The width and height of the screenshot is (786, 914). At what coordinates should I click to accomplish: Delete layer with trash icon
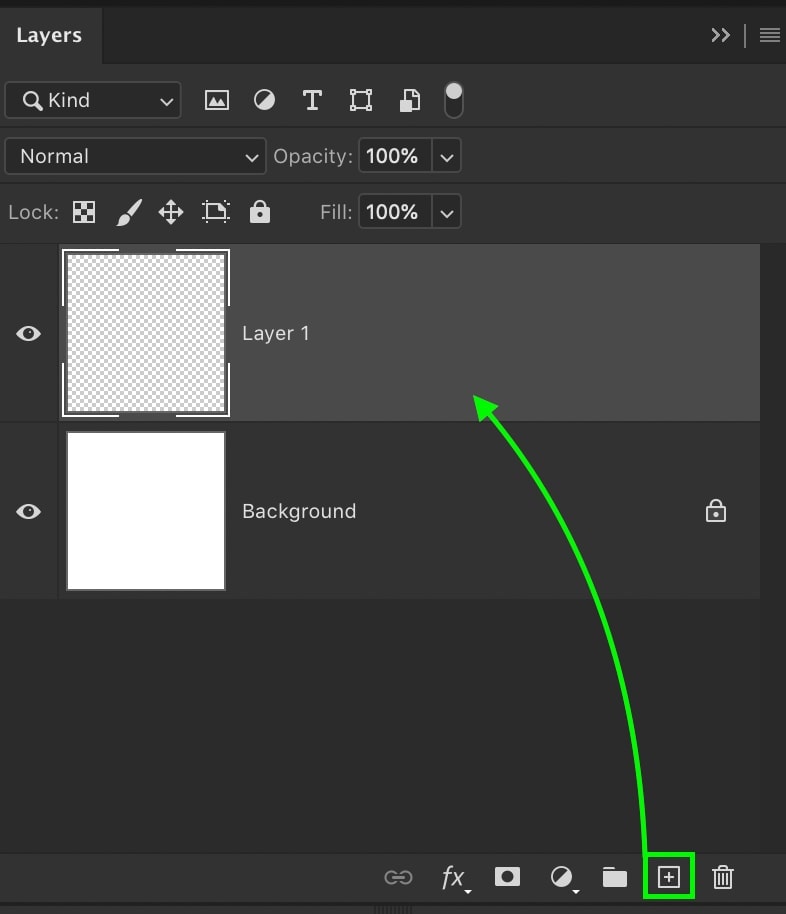(x=722, y=877)
